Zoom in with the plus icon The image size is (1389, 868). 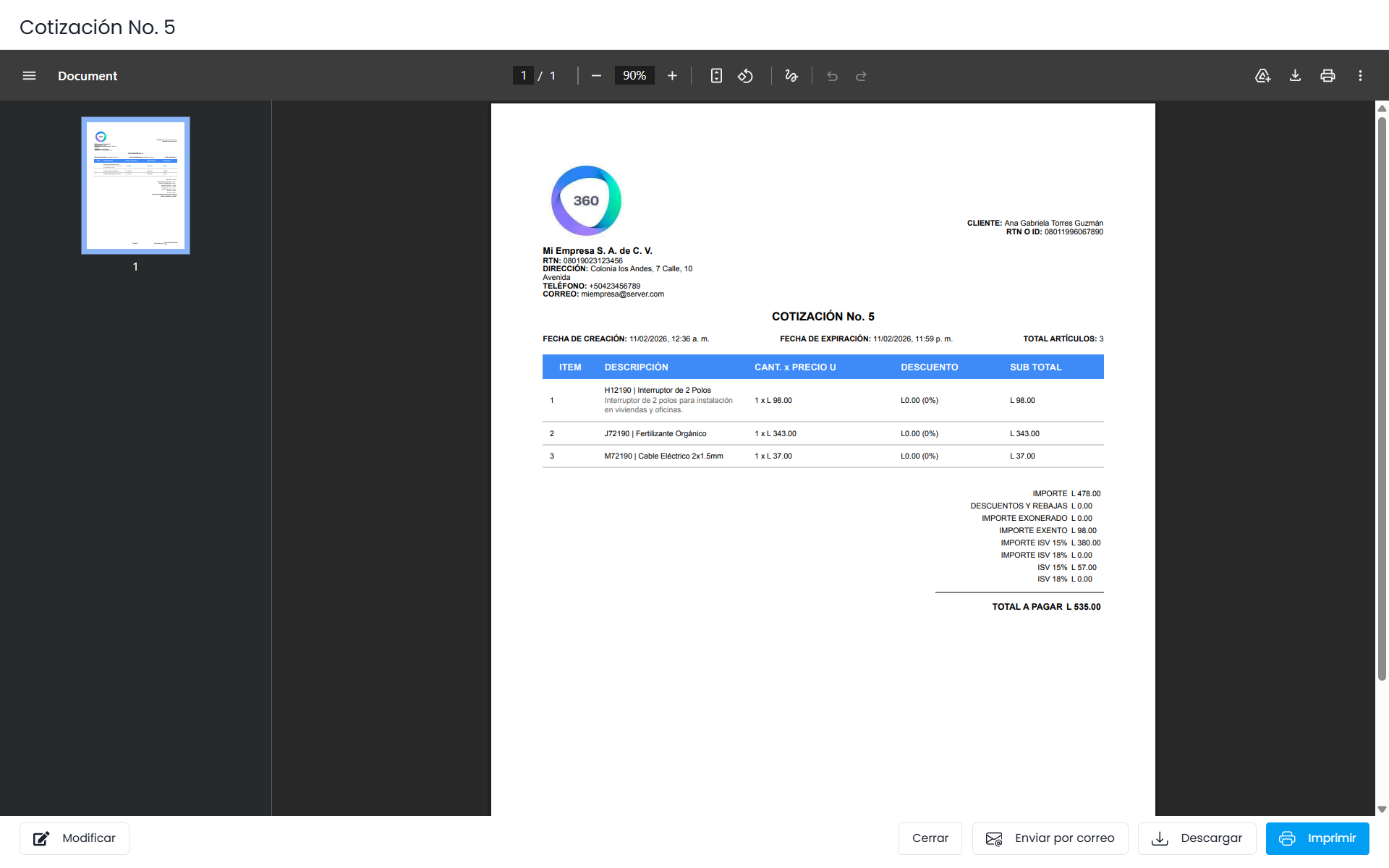pyautogui.click(x=672, y=76)
